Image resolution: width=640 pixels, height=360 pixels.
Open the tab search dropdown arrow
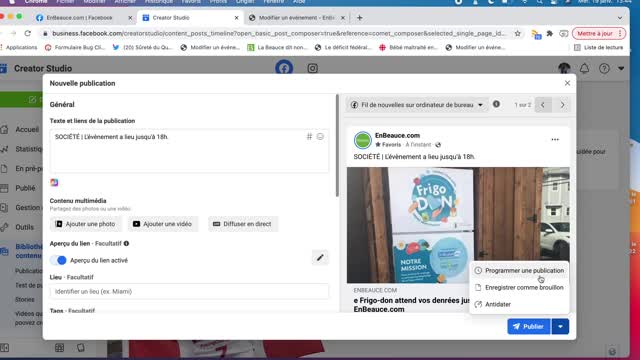tap(620, 18)
